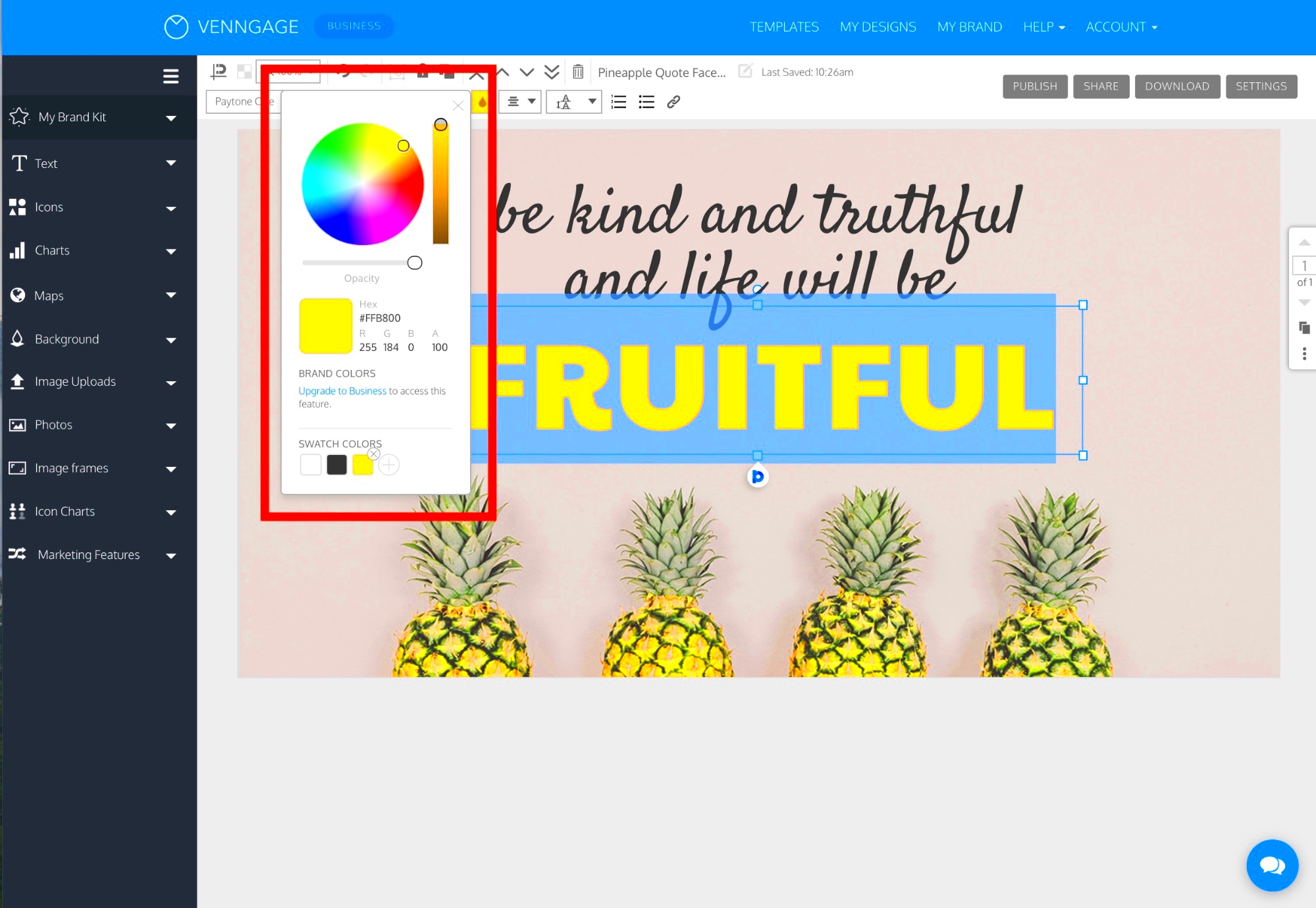Click the Venngage logo icon top left

176,26
